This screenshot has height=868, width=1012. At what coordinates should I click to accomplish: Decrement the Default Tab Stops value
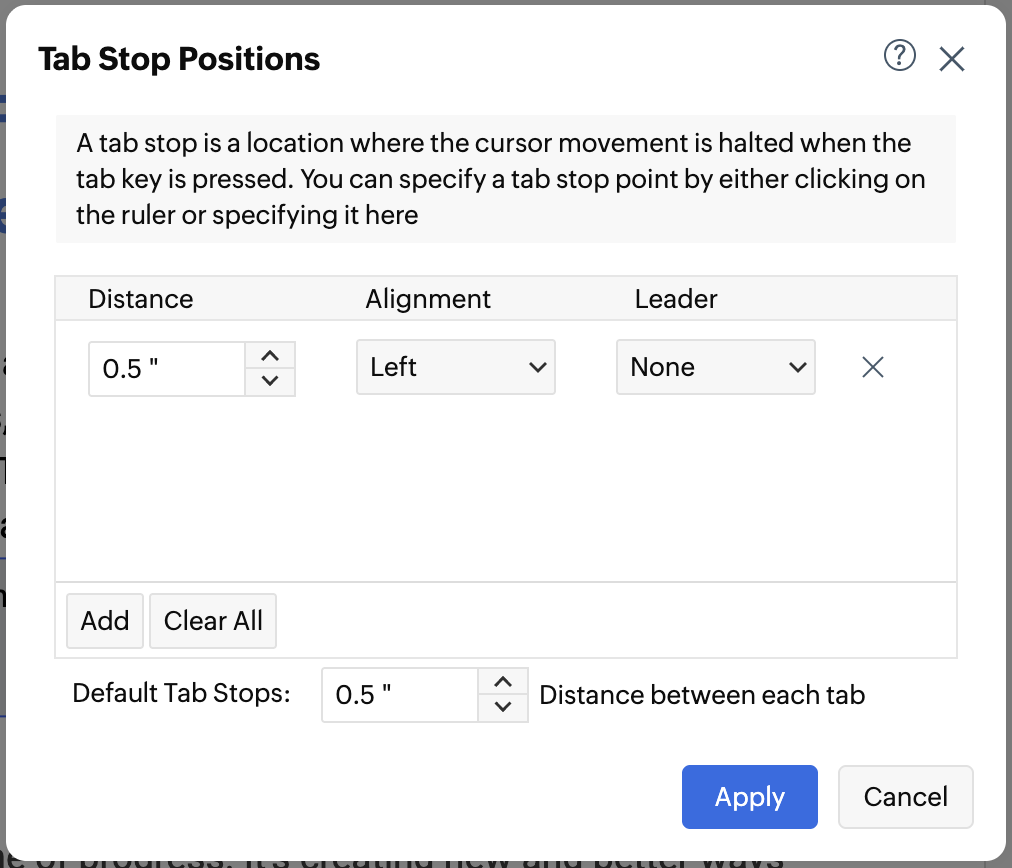503,708
